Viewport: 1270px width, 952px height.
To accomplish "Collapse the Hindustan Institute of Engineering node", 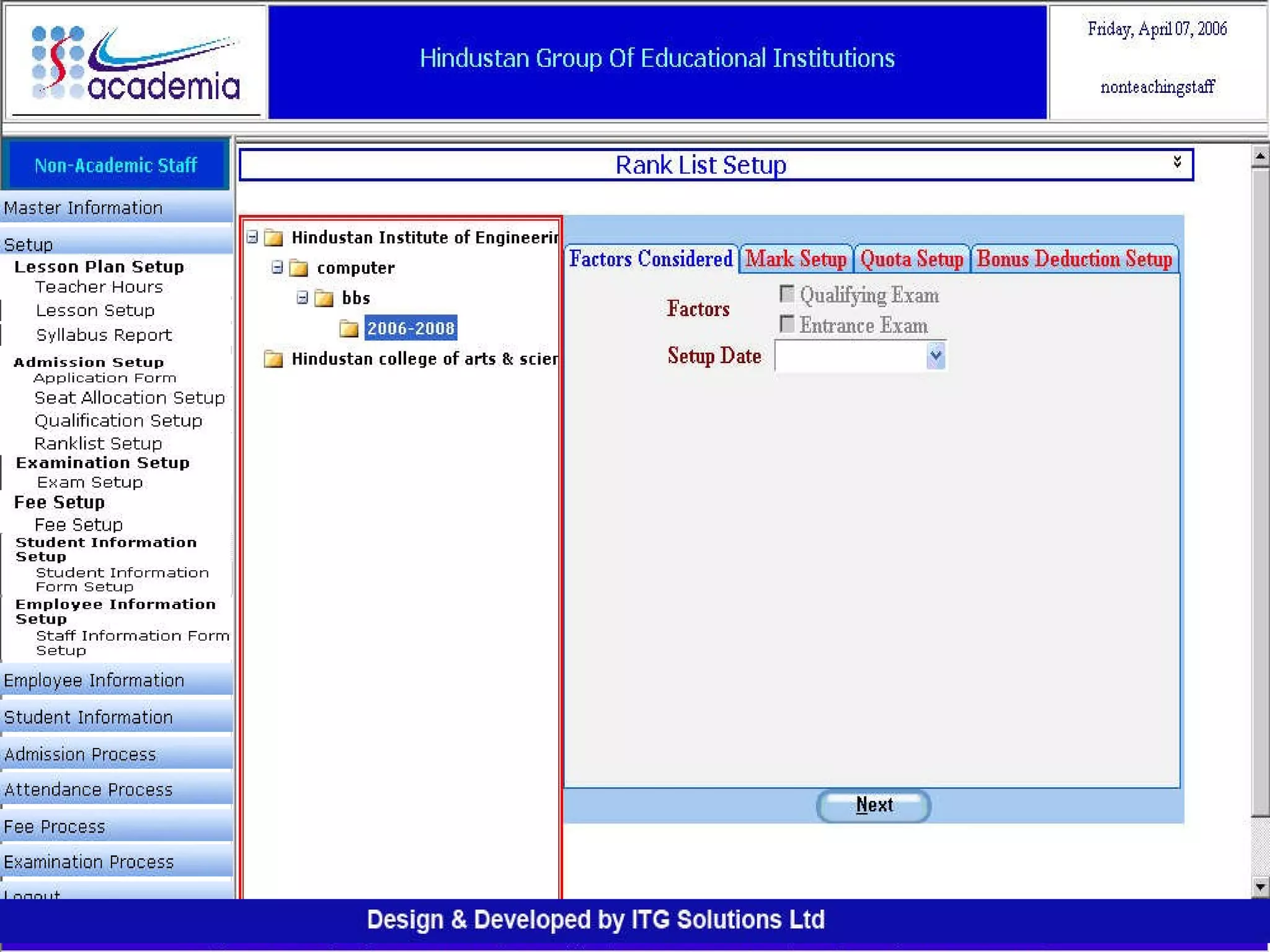I will point(252,237).
